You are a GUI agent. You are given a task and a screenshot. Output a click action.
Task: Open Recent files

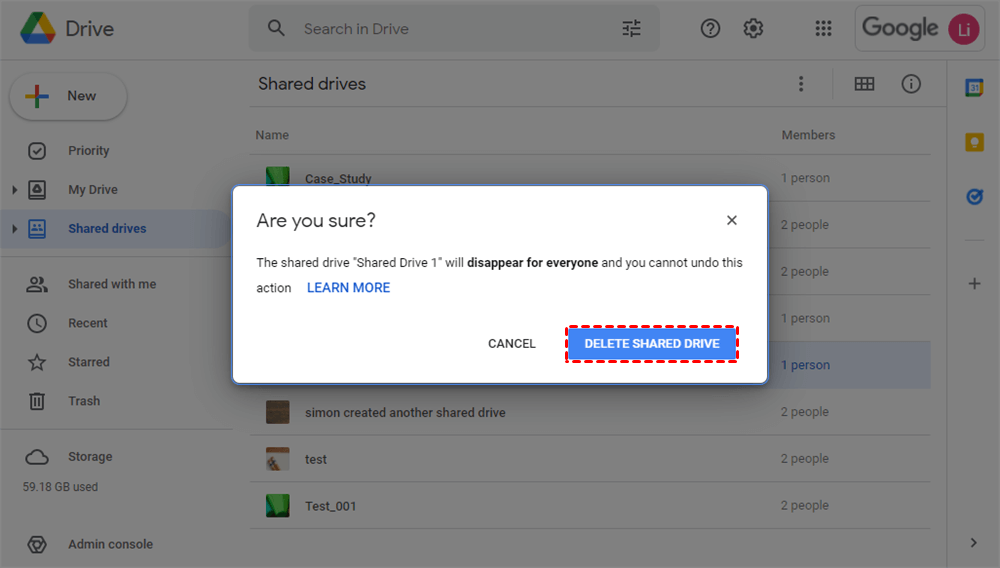(x=88, y=323)
